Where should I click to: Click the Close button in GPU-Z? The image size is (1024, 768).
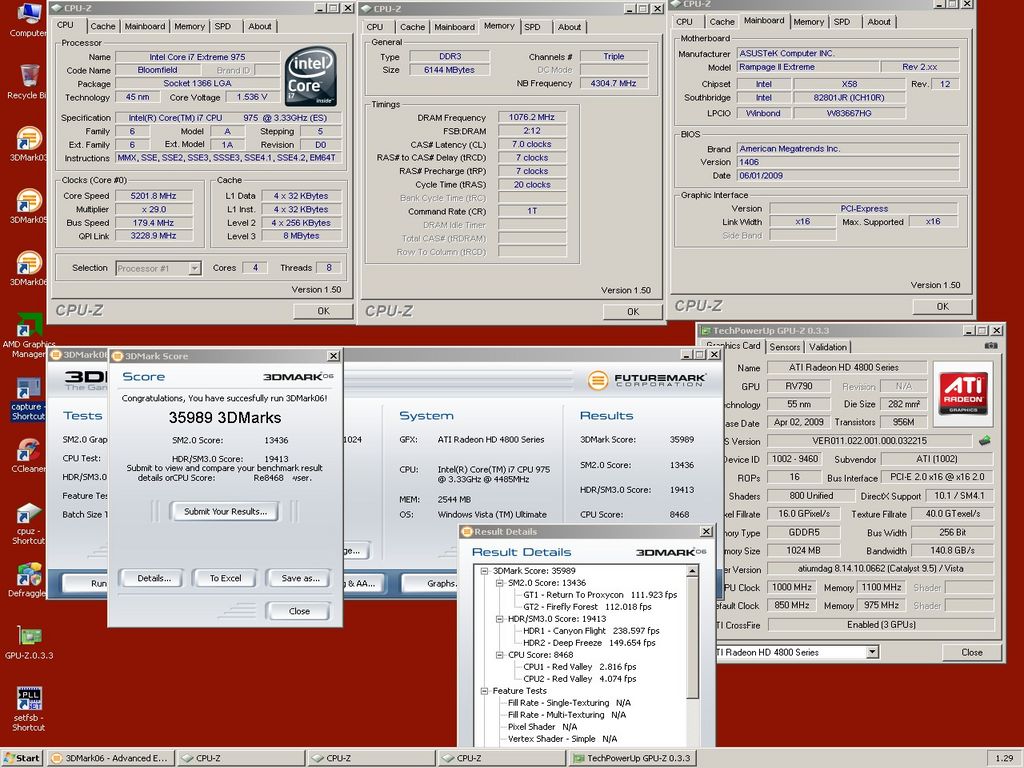(x=972, y=652)
